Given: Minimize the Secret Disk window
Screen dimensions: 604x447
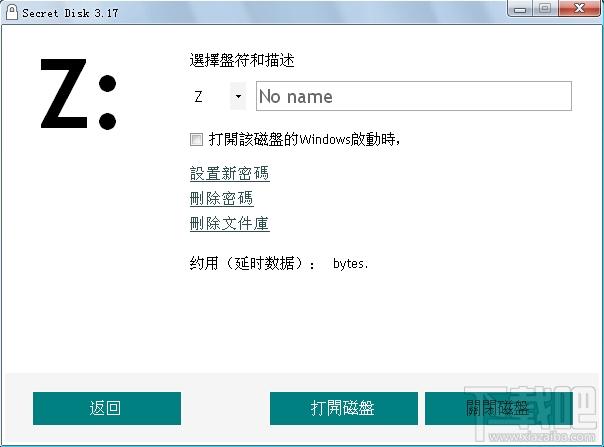Looking at the screenshot, I should coord(520,8).
